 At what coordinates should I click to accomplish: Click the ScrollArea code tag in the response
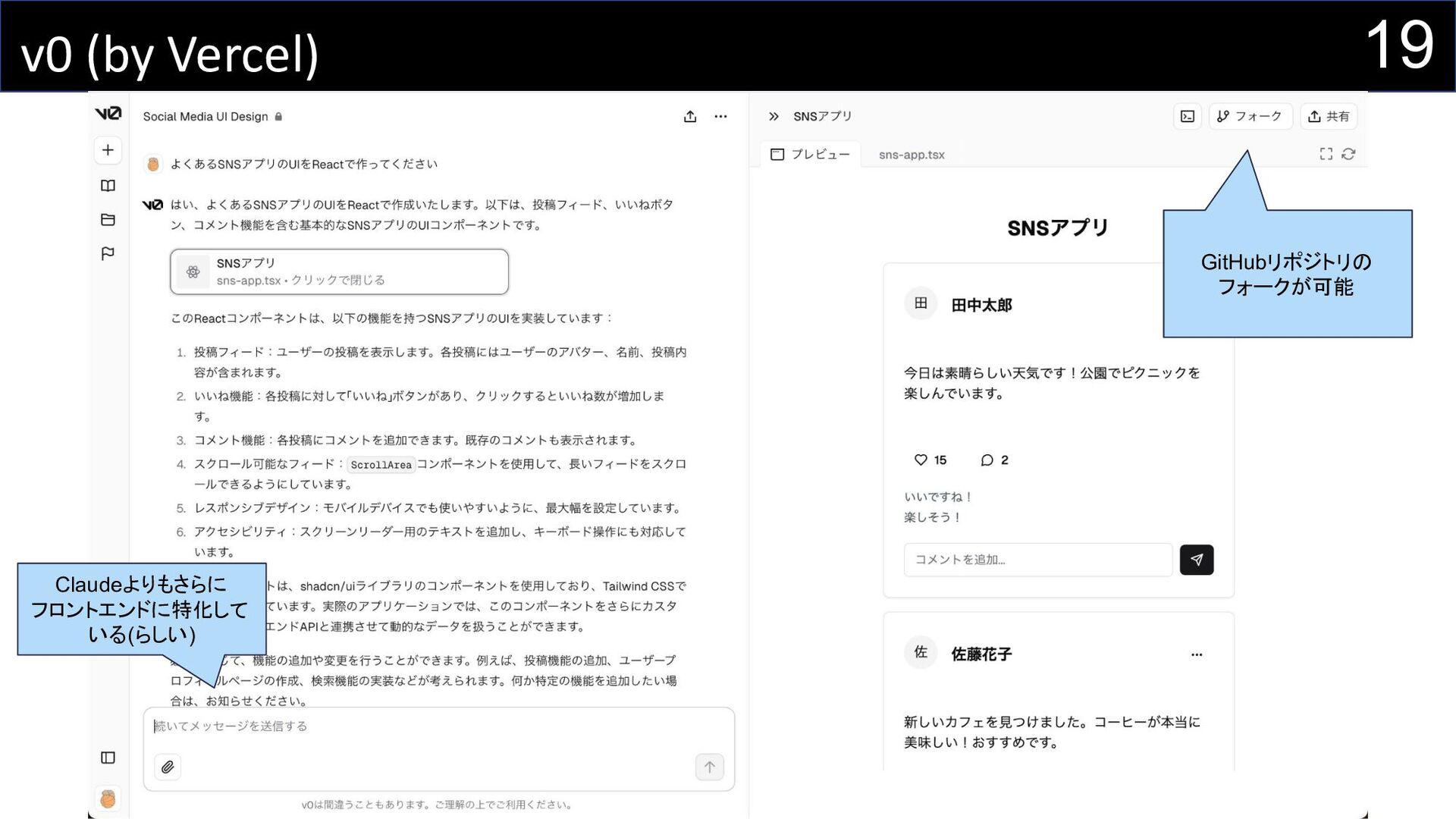point(381,465)
